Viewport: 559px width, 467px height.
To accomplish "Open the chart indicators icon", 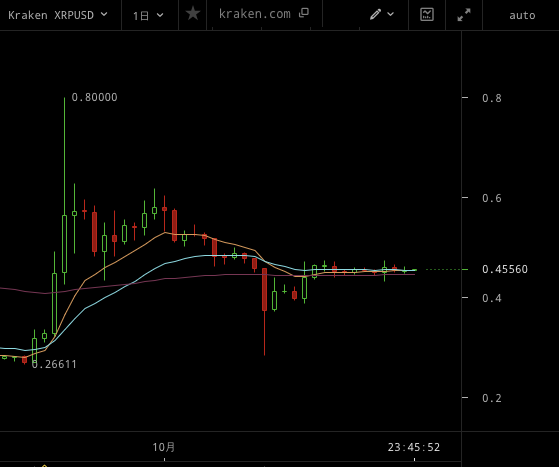I will (427, 15).
